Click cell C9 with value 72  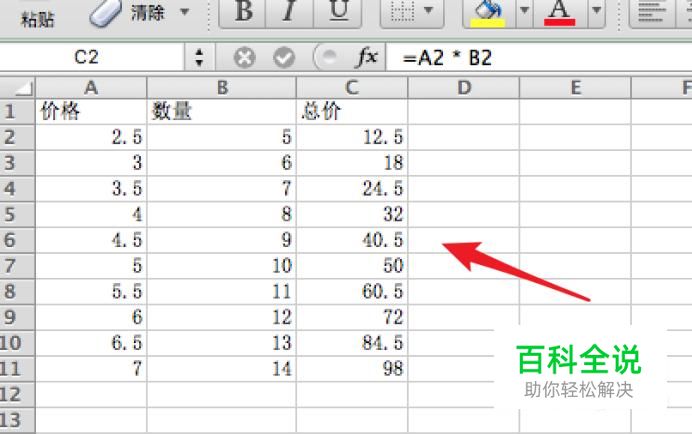click(x=352, y=317)
